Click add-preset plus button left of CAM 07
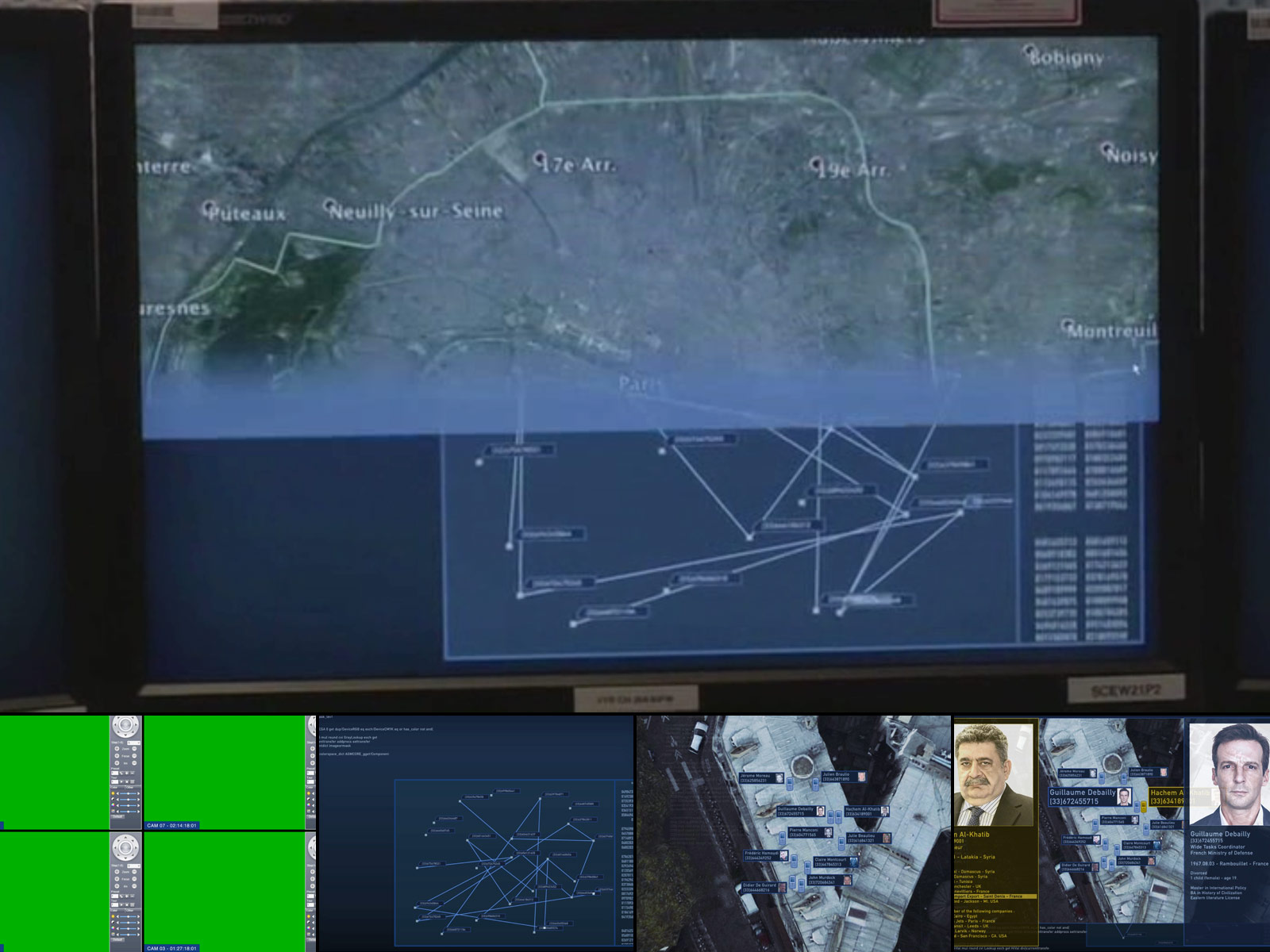 pyautogui.click(x=127, y=773)
